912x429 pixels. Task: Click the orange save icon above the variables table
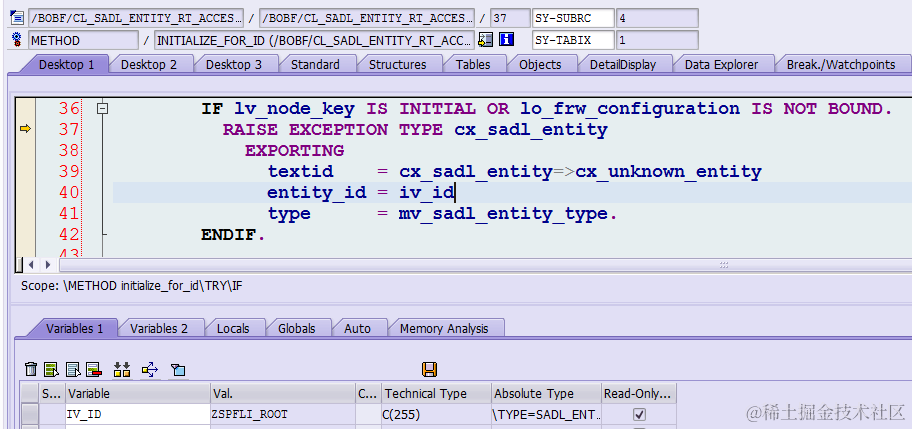click(x=430, y=369)
